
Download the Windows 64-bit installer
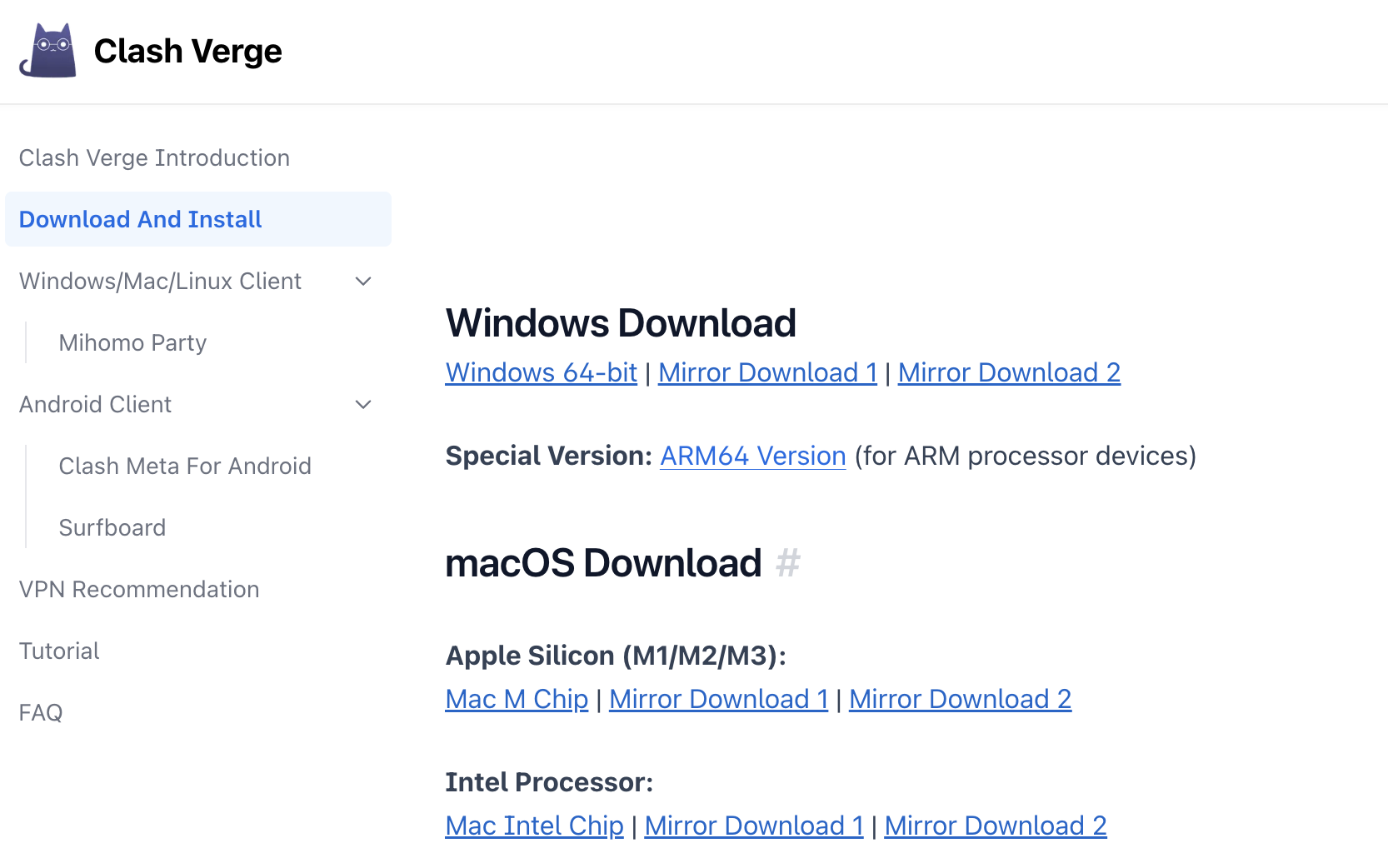[541, 373]
